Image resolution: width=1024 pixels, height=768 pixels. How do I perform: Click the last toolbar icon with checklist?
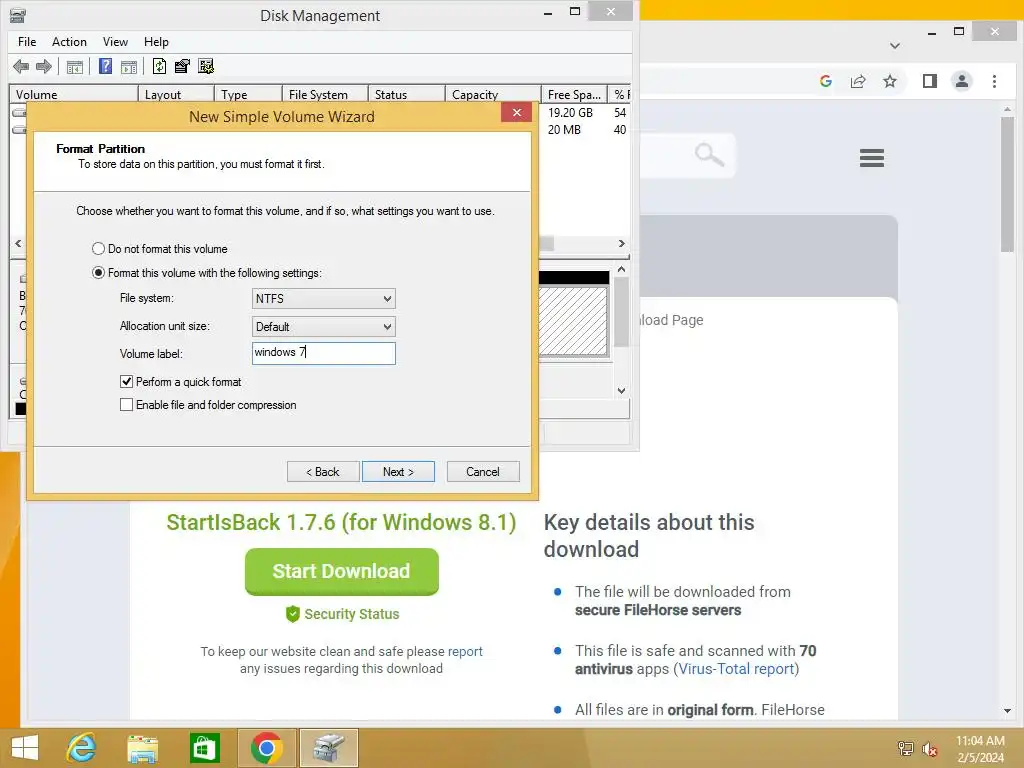coord(206,66)
